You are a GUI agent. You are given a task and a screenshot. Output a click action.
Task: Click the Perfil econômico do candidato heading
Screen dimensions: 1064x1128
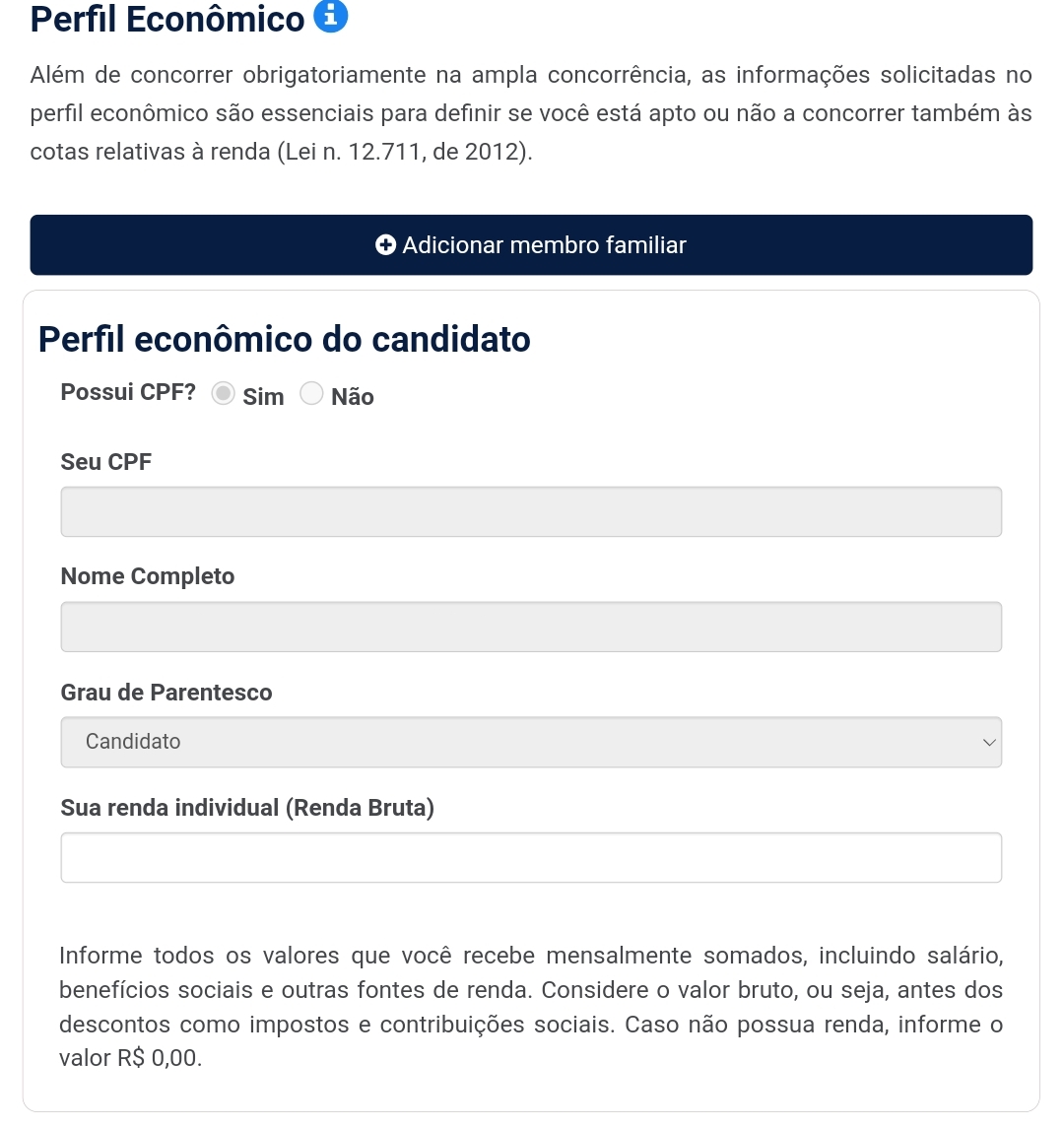coord(285,340)
